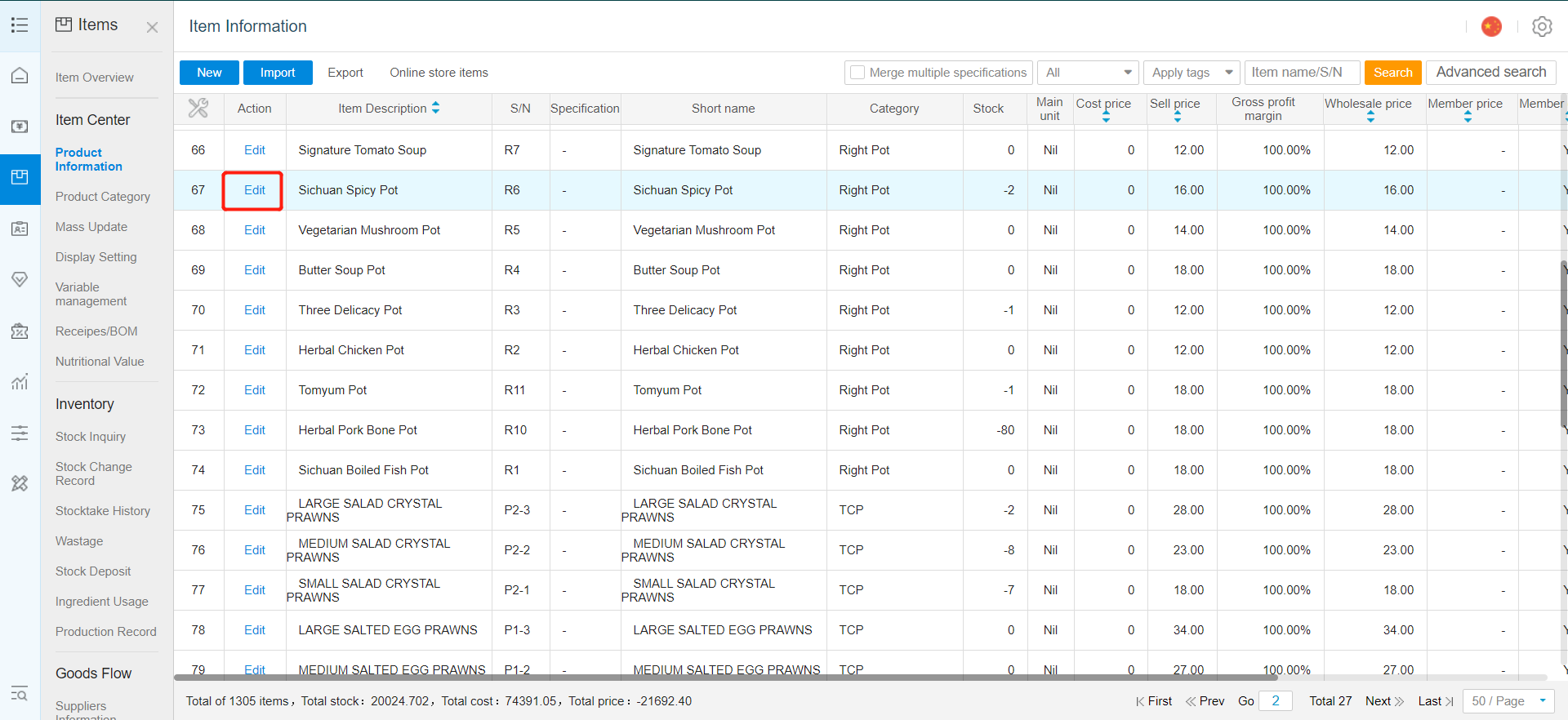Go to First page

(1154, 700)
